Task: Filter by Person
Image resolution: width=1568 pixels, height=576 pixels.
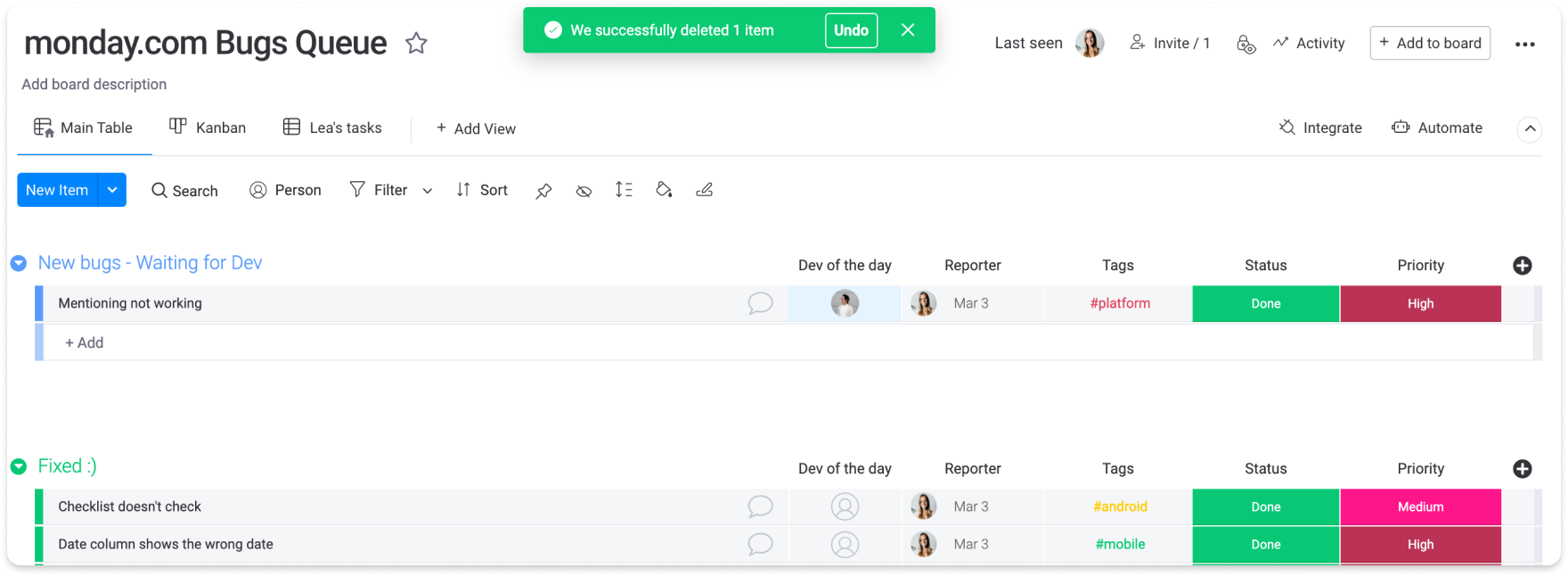Action: coord(285,190)
